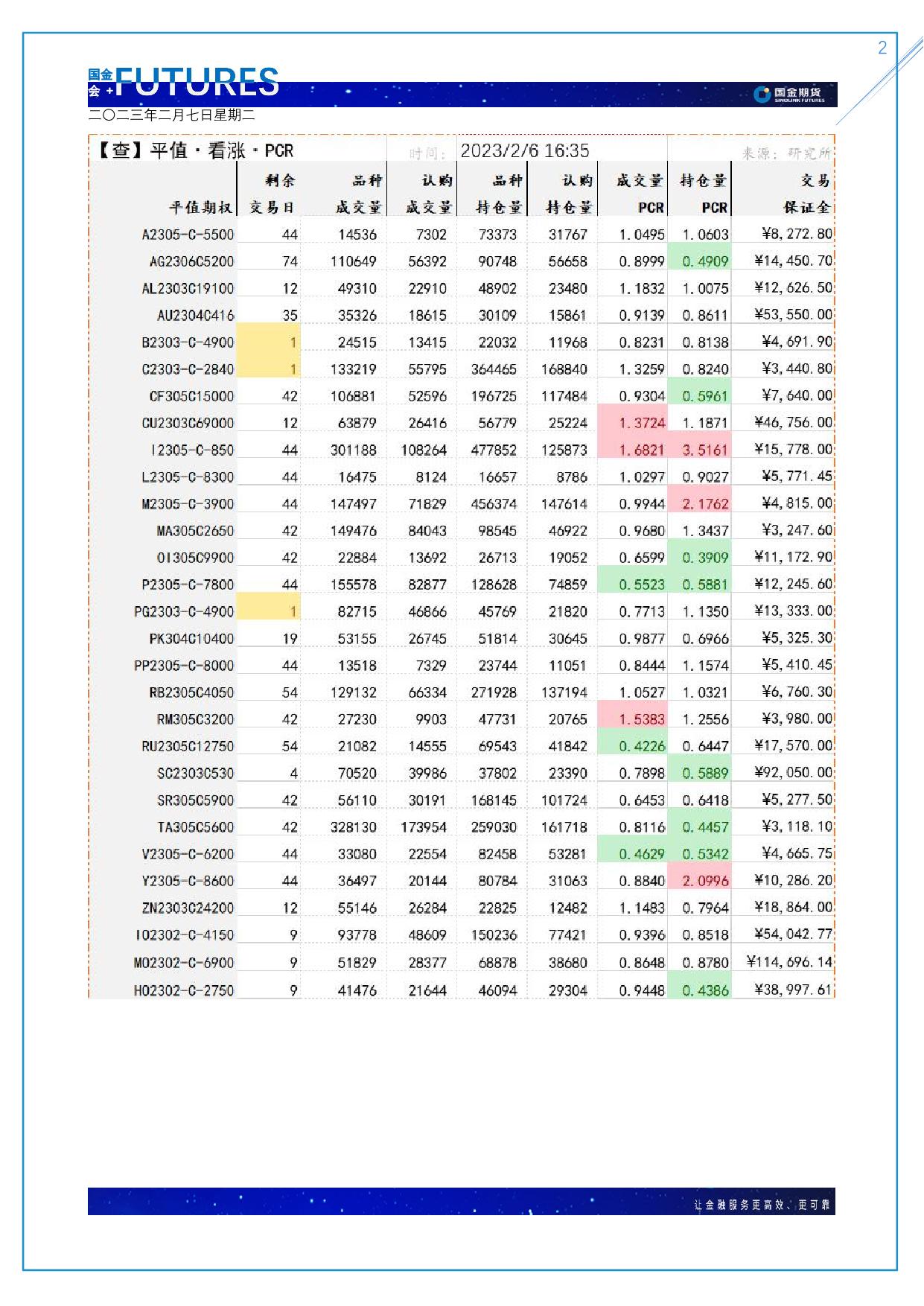Screen dimensions: 924x1306
Task: Click margin ¥114,696.14 for MO2302-C-6900
Action: (789, 962)
